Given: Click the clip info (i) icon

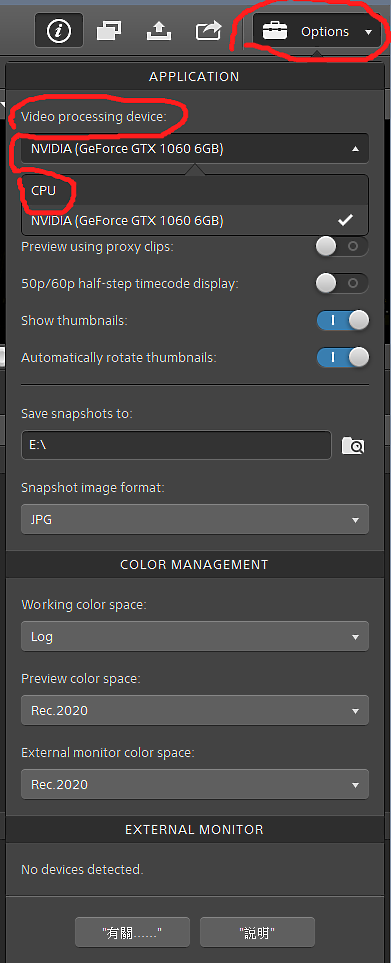Looking at the screenshot, I should point(59,31).
